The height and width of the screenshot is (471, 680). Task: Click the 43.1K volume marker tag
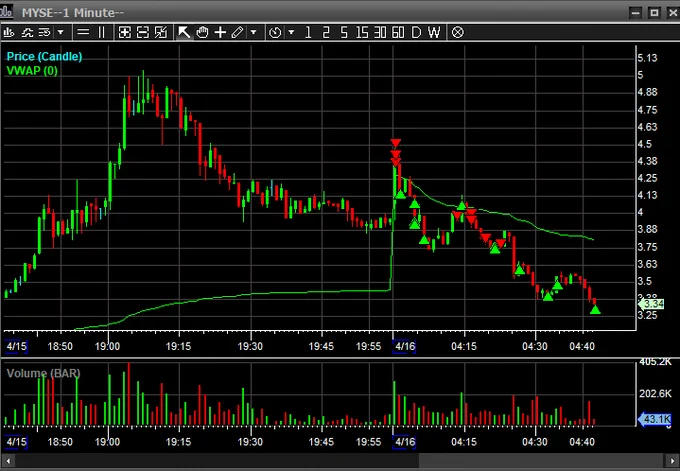point(655,419)
